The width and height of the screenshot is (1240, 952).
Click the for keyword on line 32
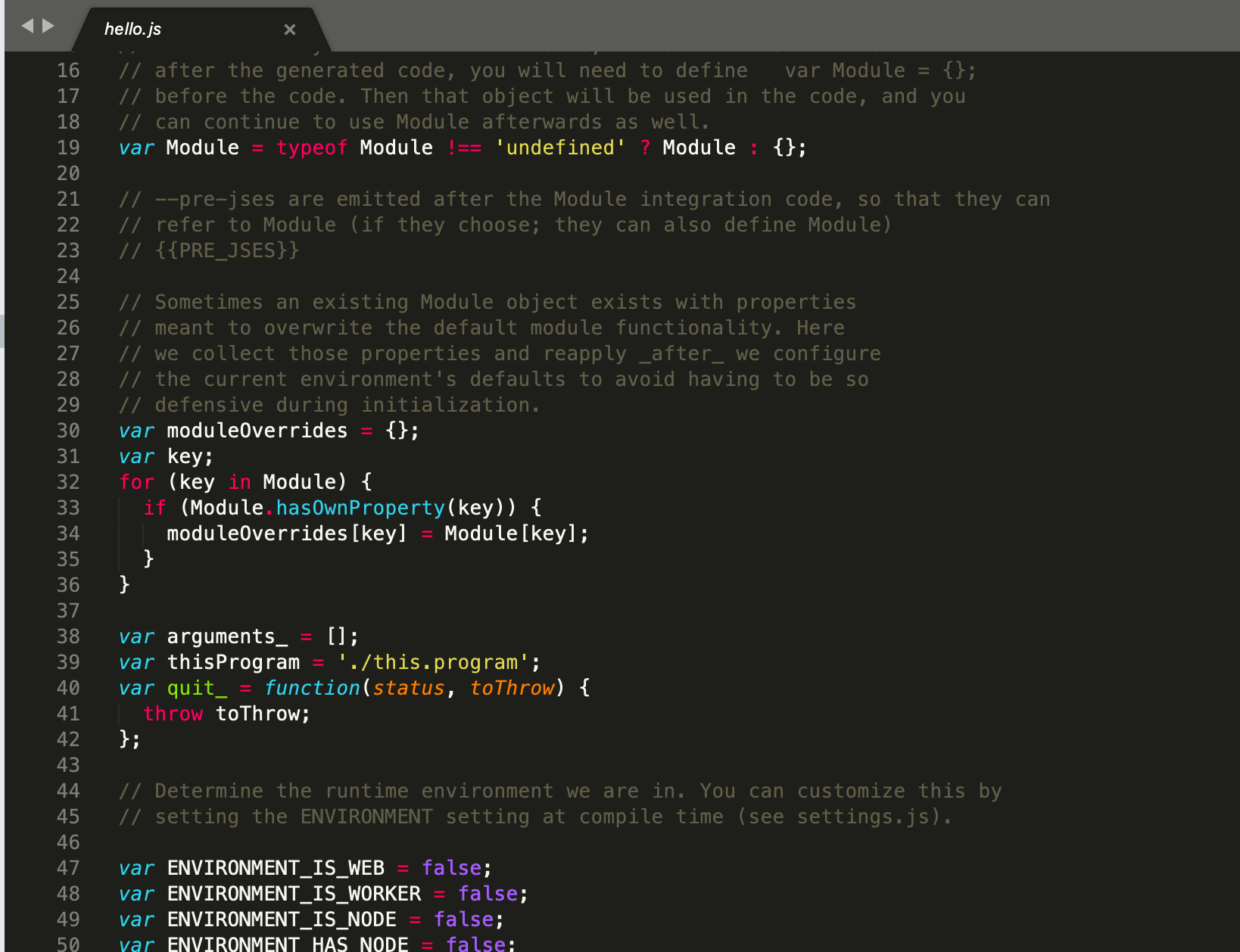[x=136, y=482]
